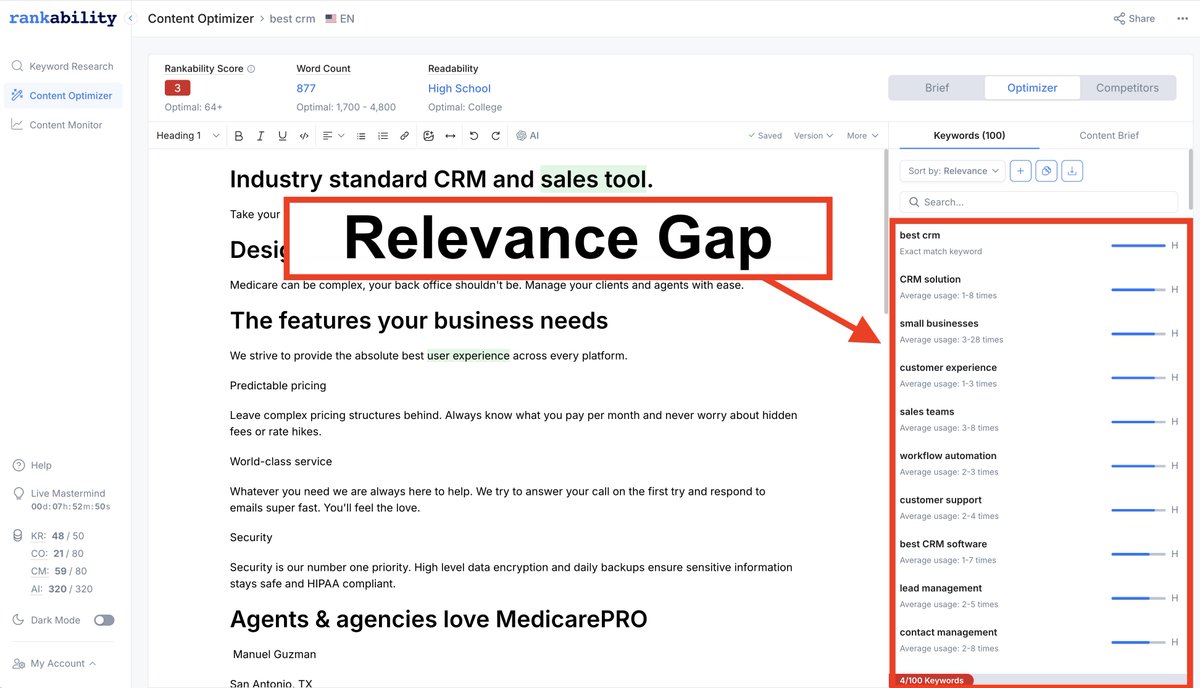Select the Content Brief tab
1200x688 pixels.
(1109, 136)
